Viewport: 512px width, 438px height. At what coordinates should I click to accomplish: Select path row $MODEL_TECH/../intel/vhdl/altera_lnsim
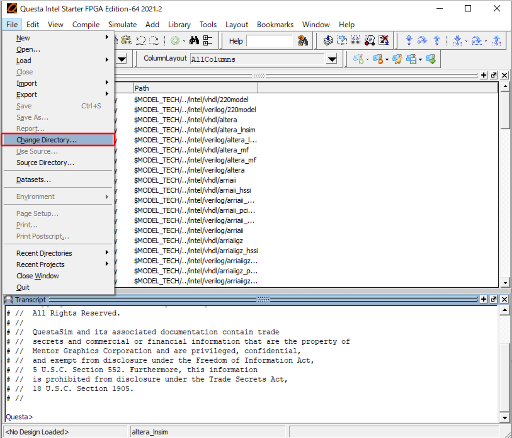coord(195,130)
